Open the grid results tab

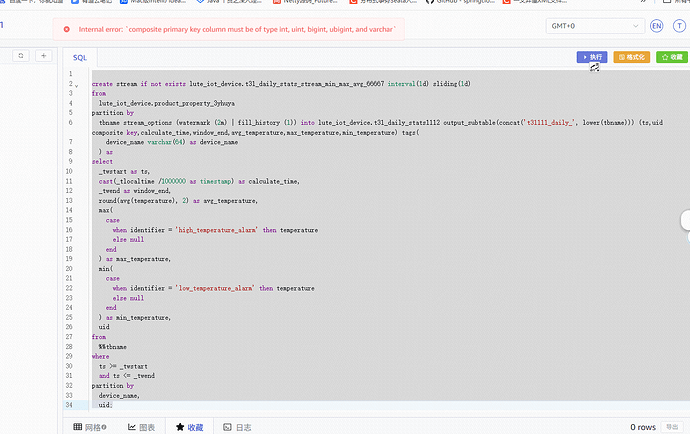tap(93, 427)
